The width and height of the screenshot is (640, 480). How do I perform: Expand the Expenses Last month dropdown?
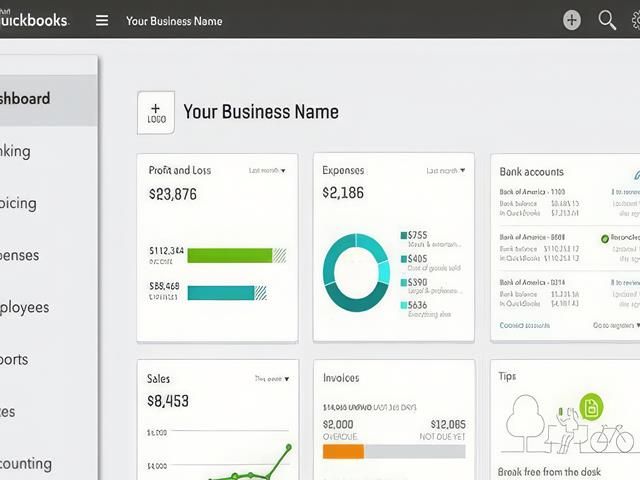pos(445,171)
